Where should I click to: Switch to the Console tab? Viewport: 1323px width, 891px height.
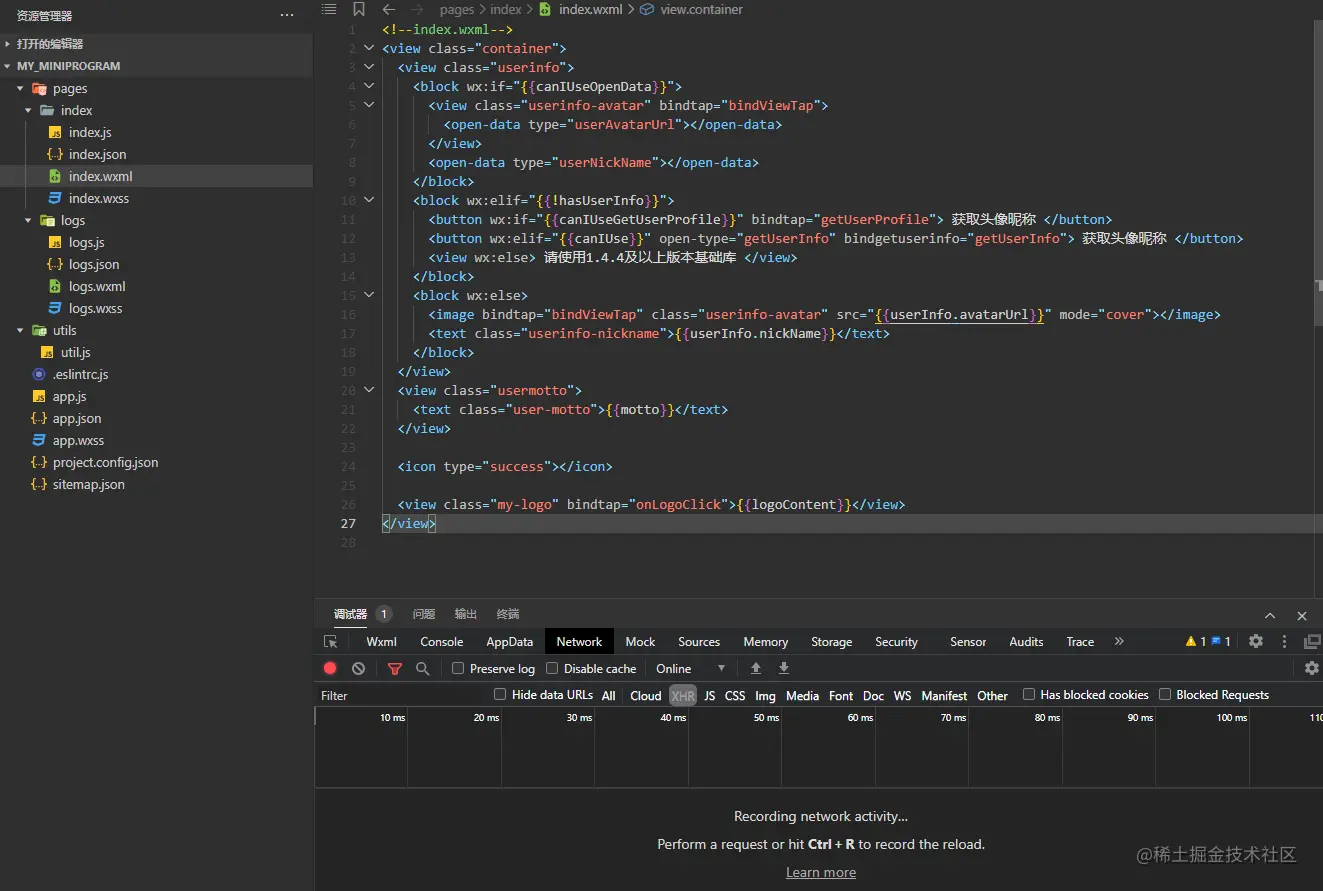(441, 642)
